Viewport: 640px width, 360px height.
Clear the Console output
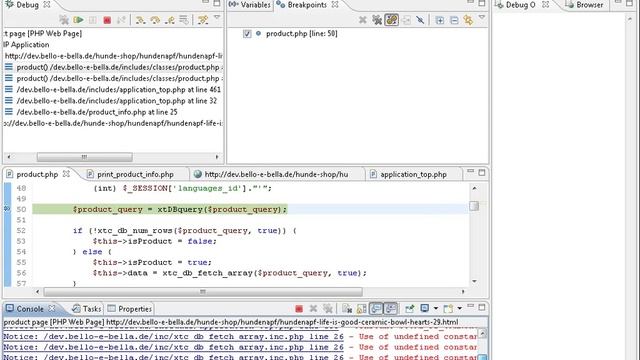(x=347, y=309)
